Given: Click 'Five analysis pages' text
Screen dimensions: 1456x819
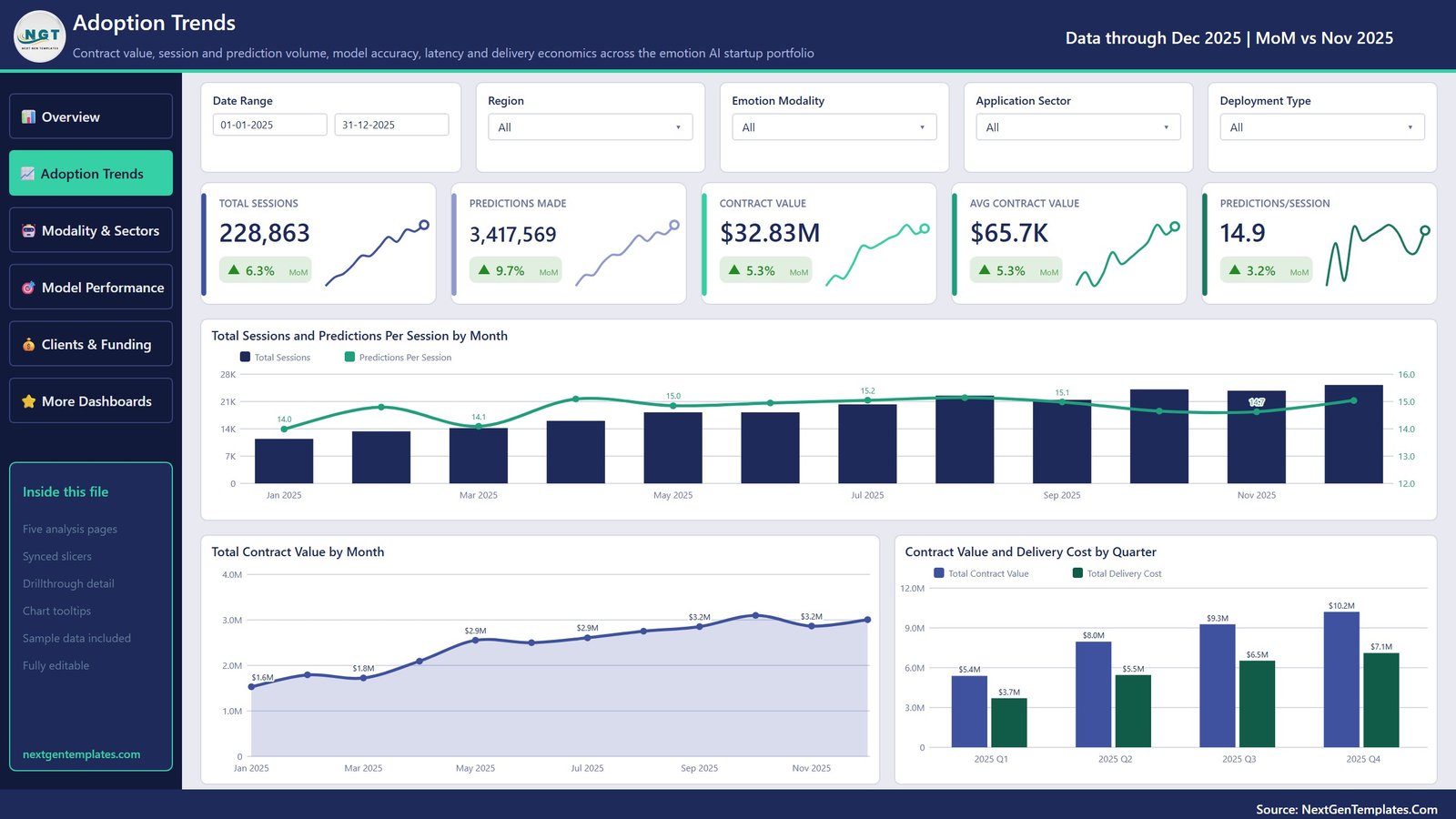Looking at the screenshot, I should click(x=70, y=529).
